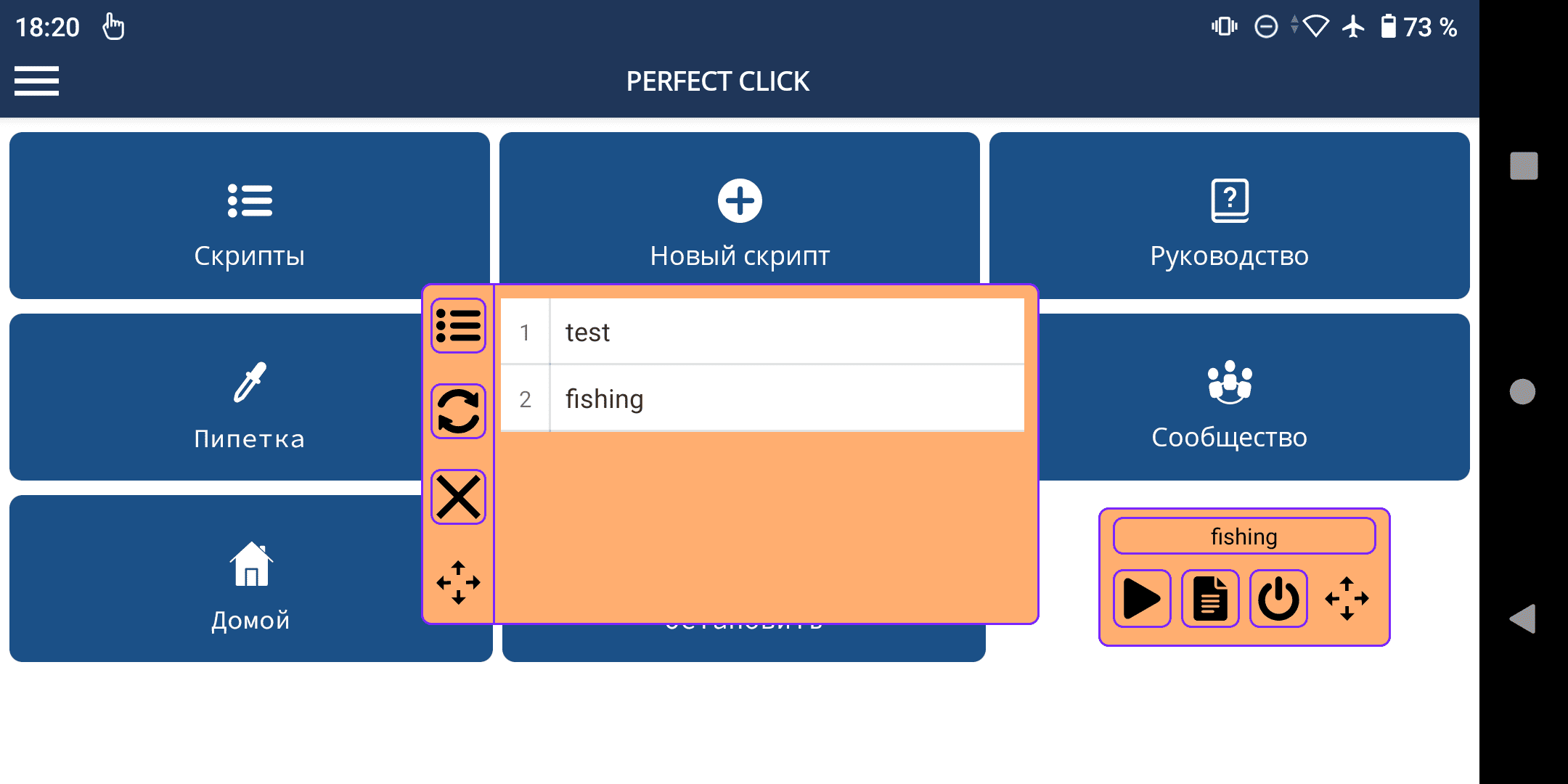Open the Скрипты tile
1568x784 pixels.
coord(249,215)
